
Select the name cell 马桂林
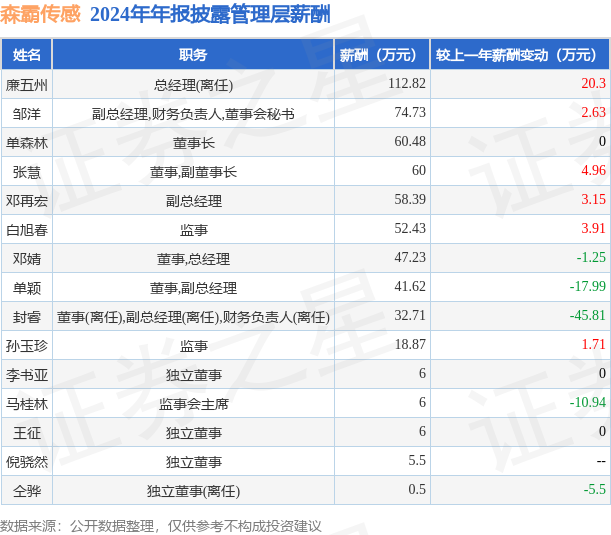pos(26,404)
